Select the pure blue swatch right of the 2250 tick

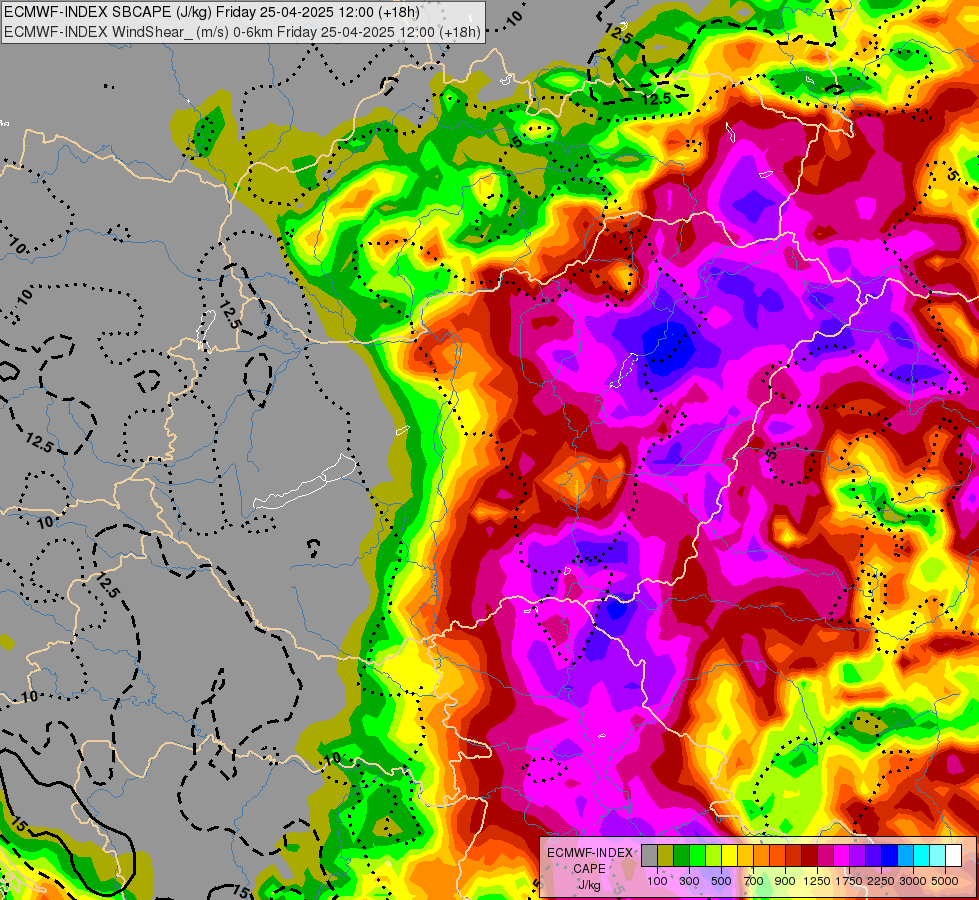coord(890,855)
